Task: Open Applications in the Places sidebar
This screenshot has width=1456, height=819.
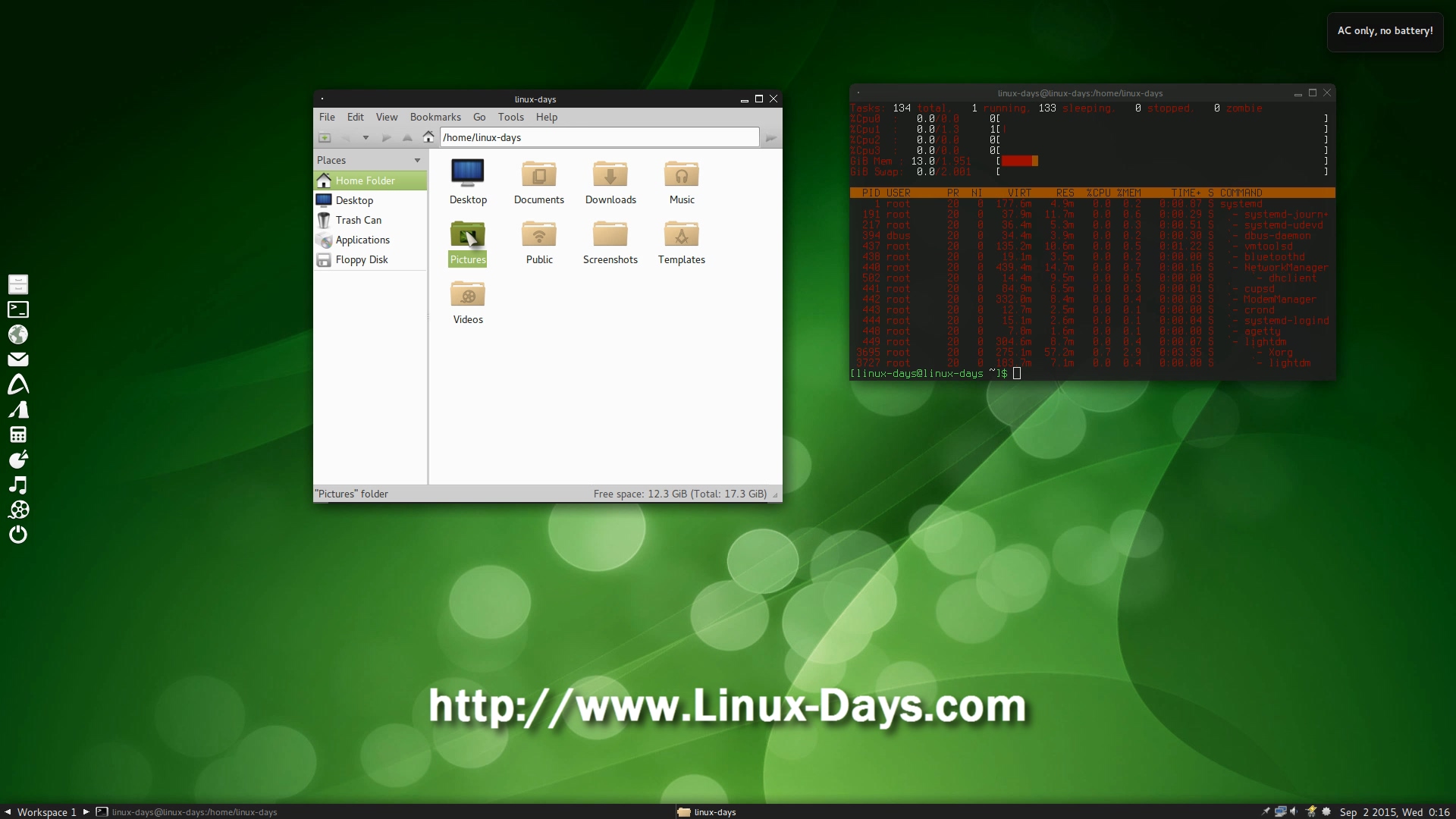Action: pos(370,240)
